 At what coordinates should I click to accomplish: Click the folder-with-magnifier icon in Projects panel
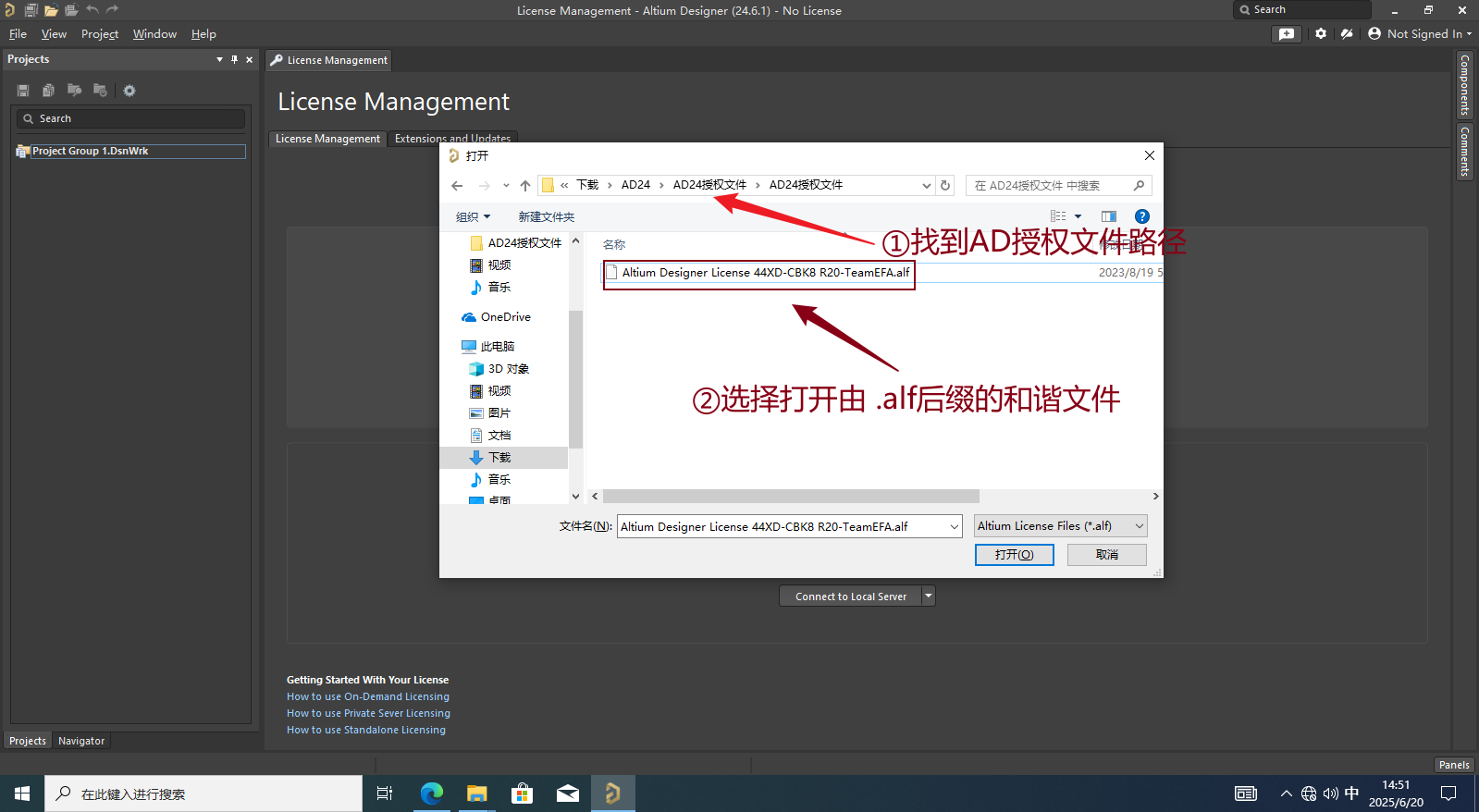pyautogui.click(x=74, y=91)
